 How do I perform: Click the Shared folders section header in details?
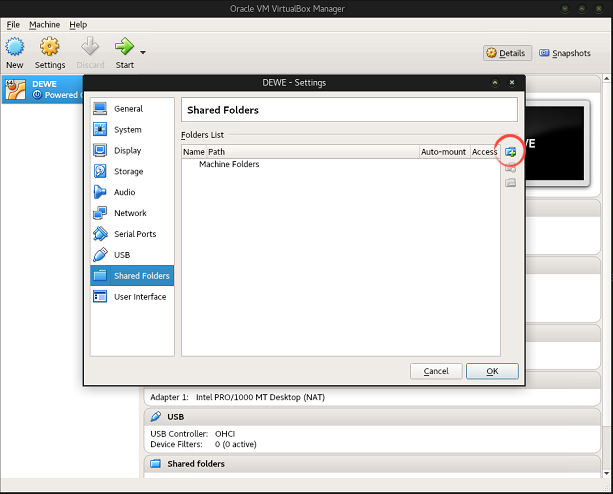pyautogui.click(x=372, y=464)
